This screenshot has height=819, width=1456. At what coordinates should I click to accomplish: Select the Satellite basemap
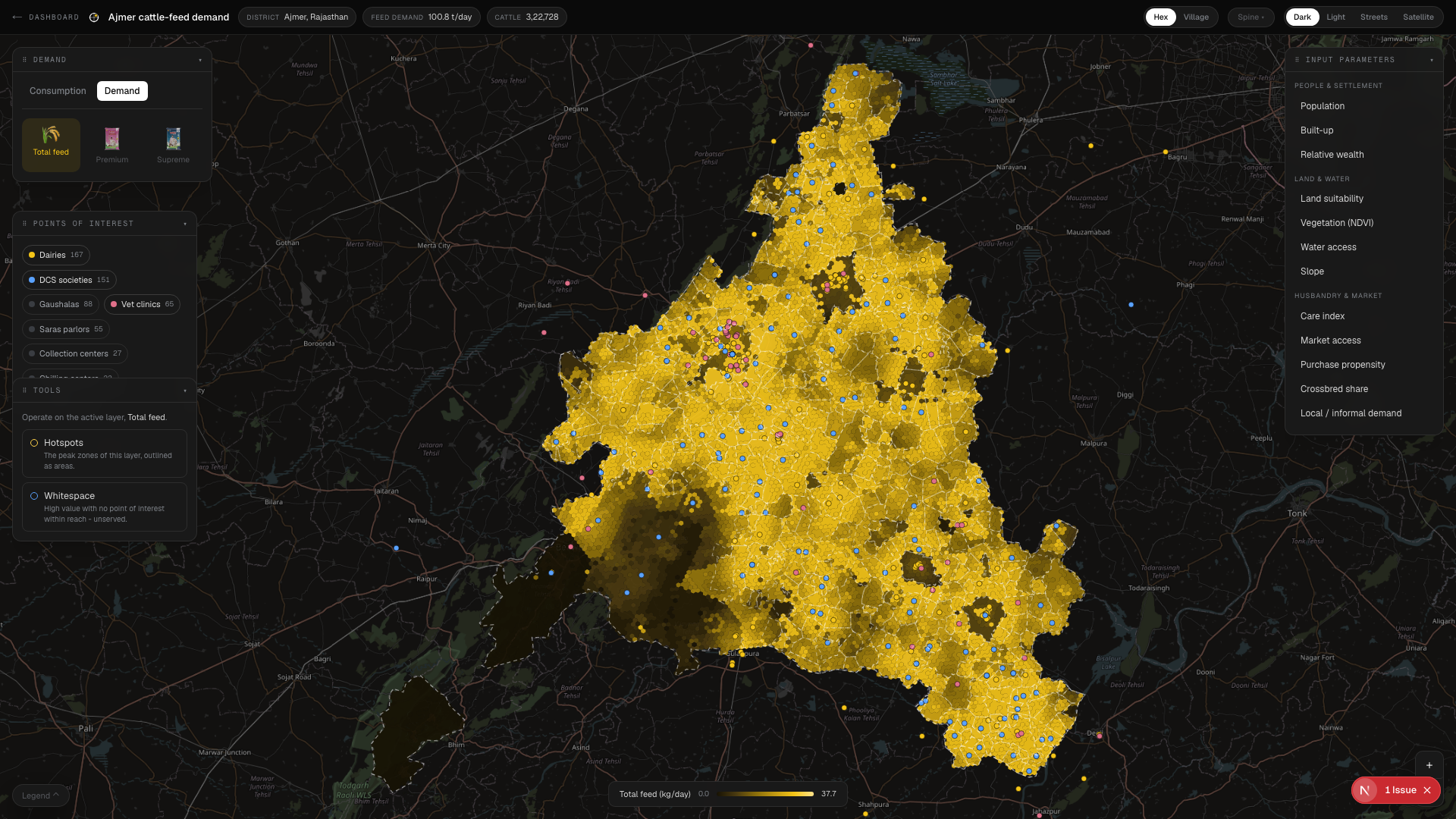(1418, 17)
